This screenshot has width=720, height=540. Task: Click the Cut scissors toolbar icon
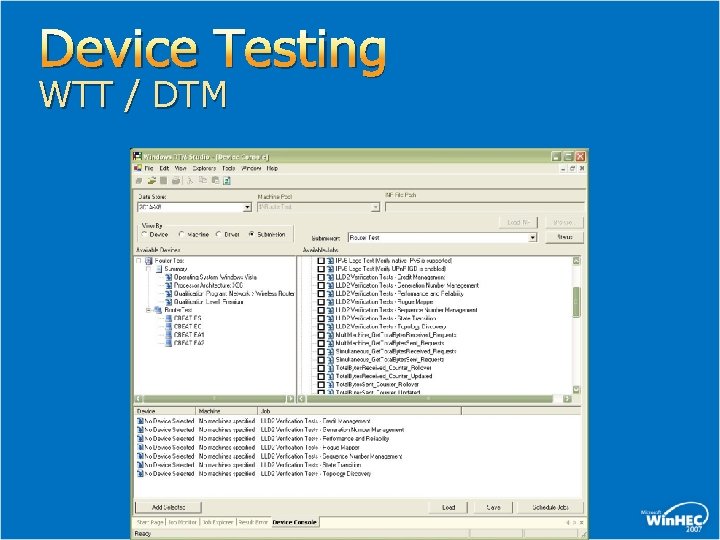click(x=190, y=181)
